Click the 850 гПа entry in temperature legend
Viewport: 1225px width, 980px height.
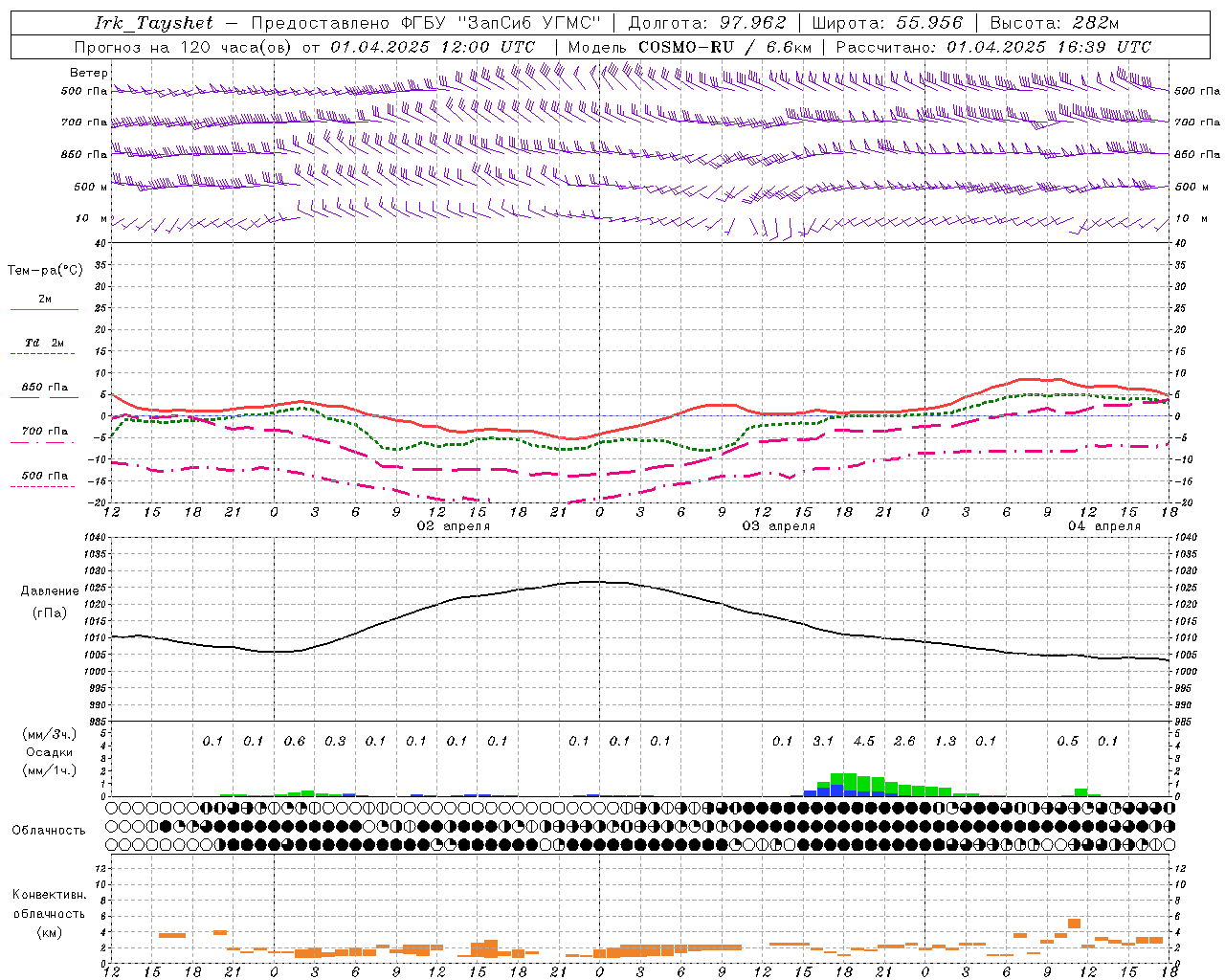45,388
